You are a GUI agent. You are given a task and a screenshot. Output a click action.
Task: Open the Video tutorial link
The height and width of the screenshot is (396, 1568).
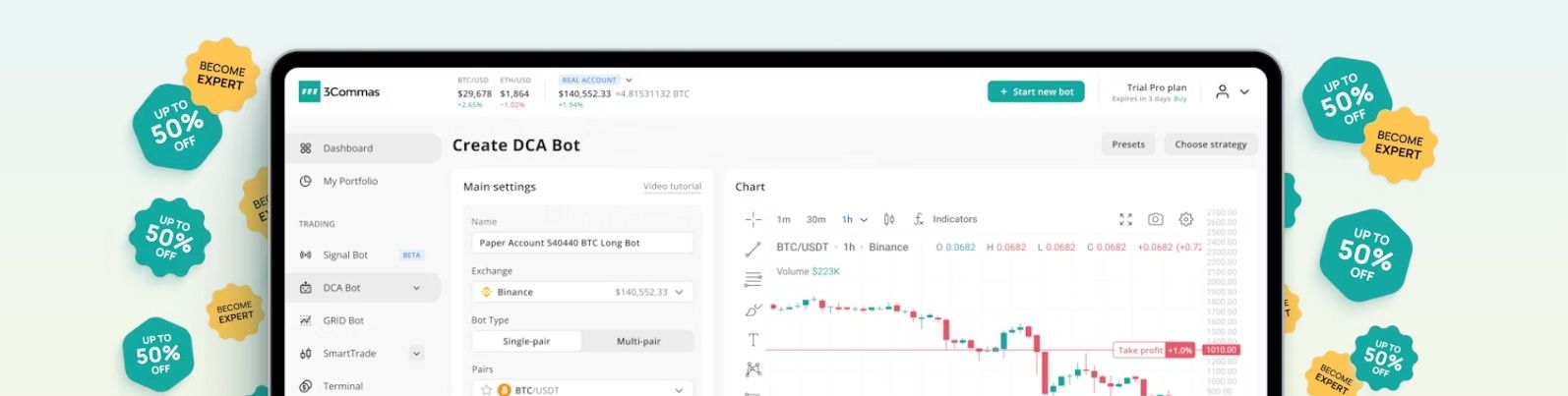click(672, 187)
